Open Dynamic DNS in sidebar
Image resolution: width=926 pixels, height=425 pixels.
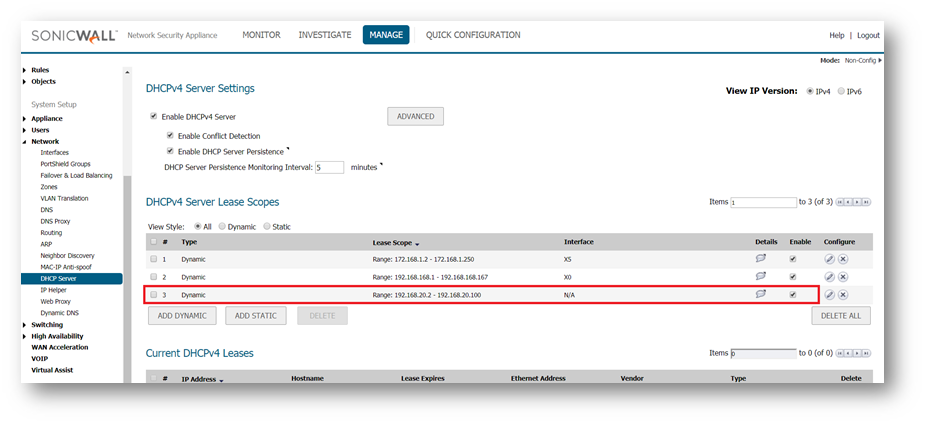click(59, 313)
